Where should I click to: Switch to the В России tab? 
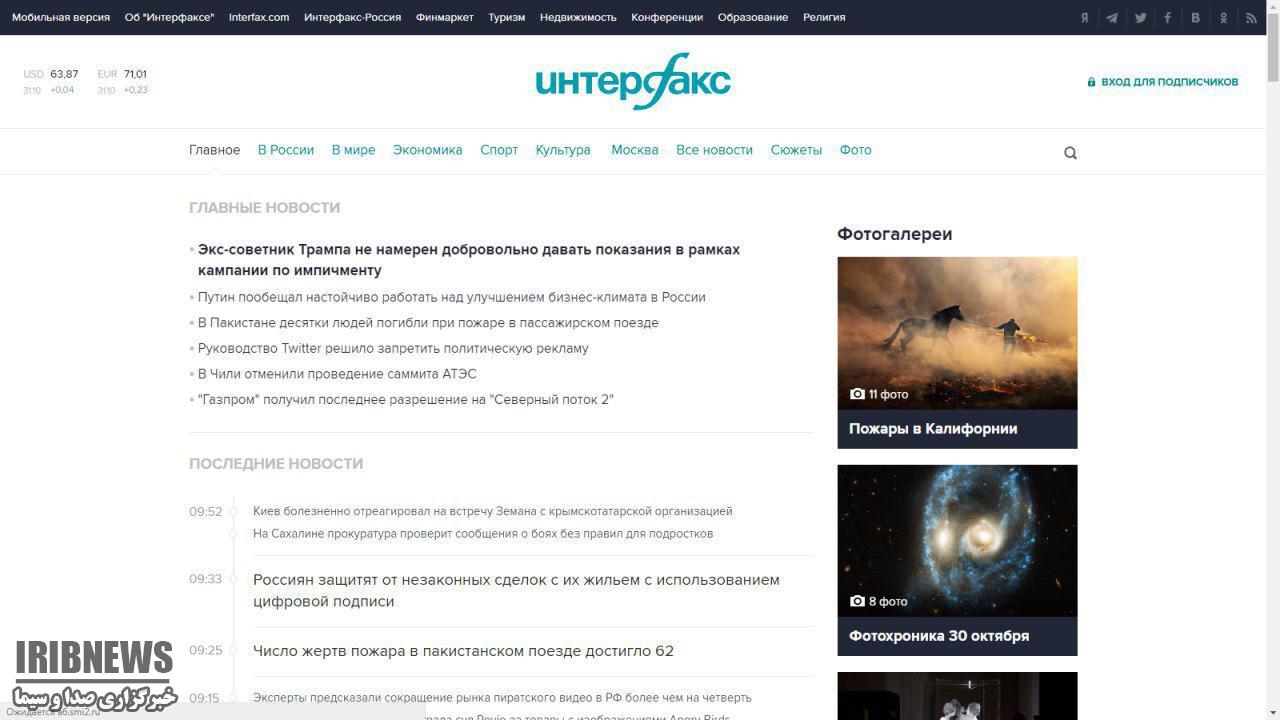click(x=285, y=150)
